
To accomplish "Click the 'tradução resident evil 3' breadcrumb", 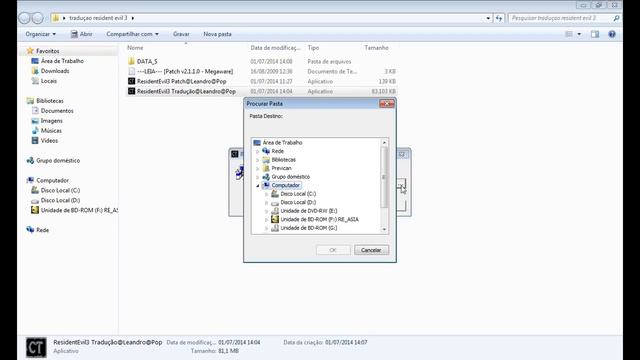I will (98, 18).
